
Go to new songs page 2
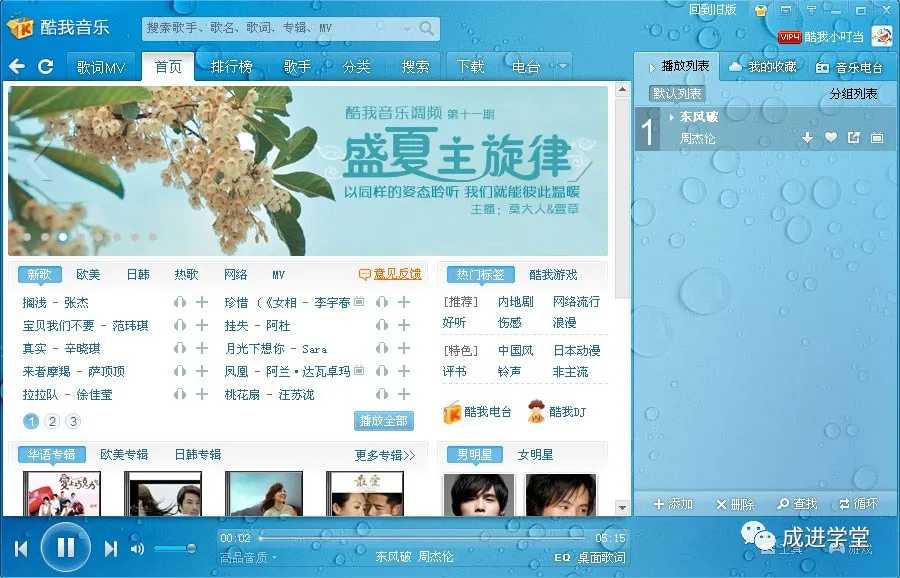(x=52, y=421)
